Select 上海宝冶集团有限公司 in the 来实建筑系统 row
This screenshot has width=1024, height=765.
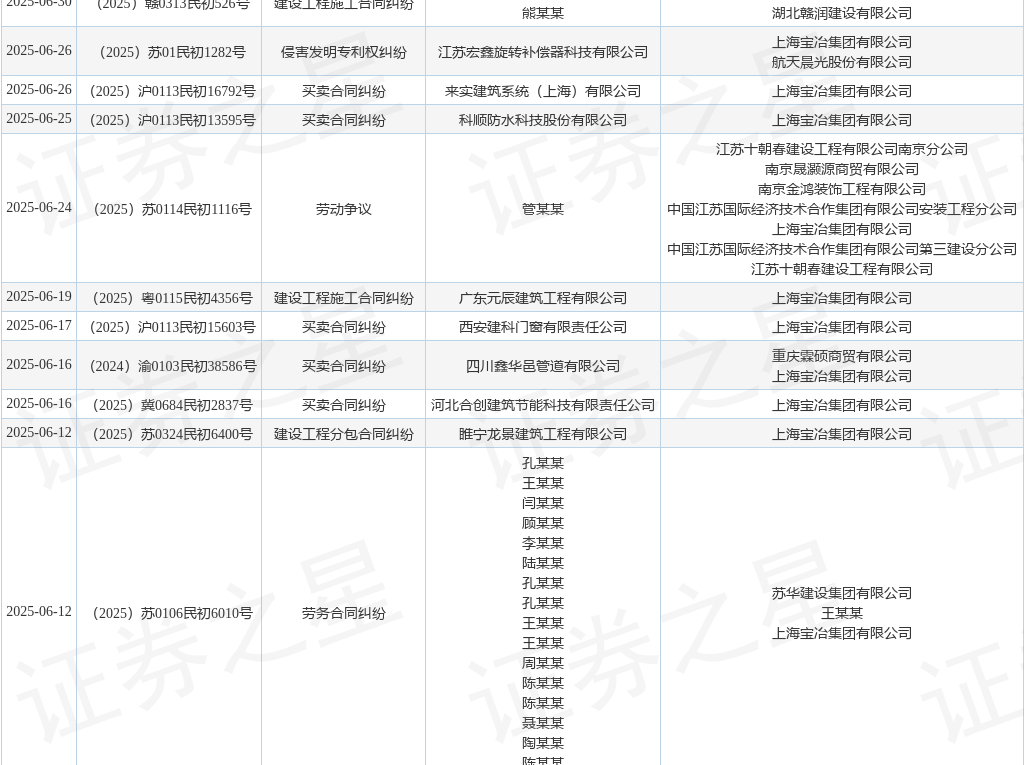[x=842, y=91]
